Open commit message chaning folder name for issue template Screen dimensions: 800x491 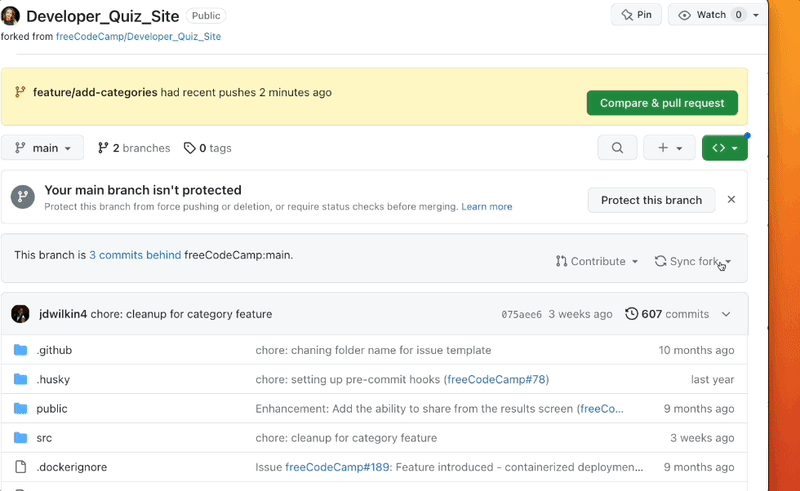pyautogui.click(x=373, y=350)
